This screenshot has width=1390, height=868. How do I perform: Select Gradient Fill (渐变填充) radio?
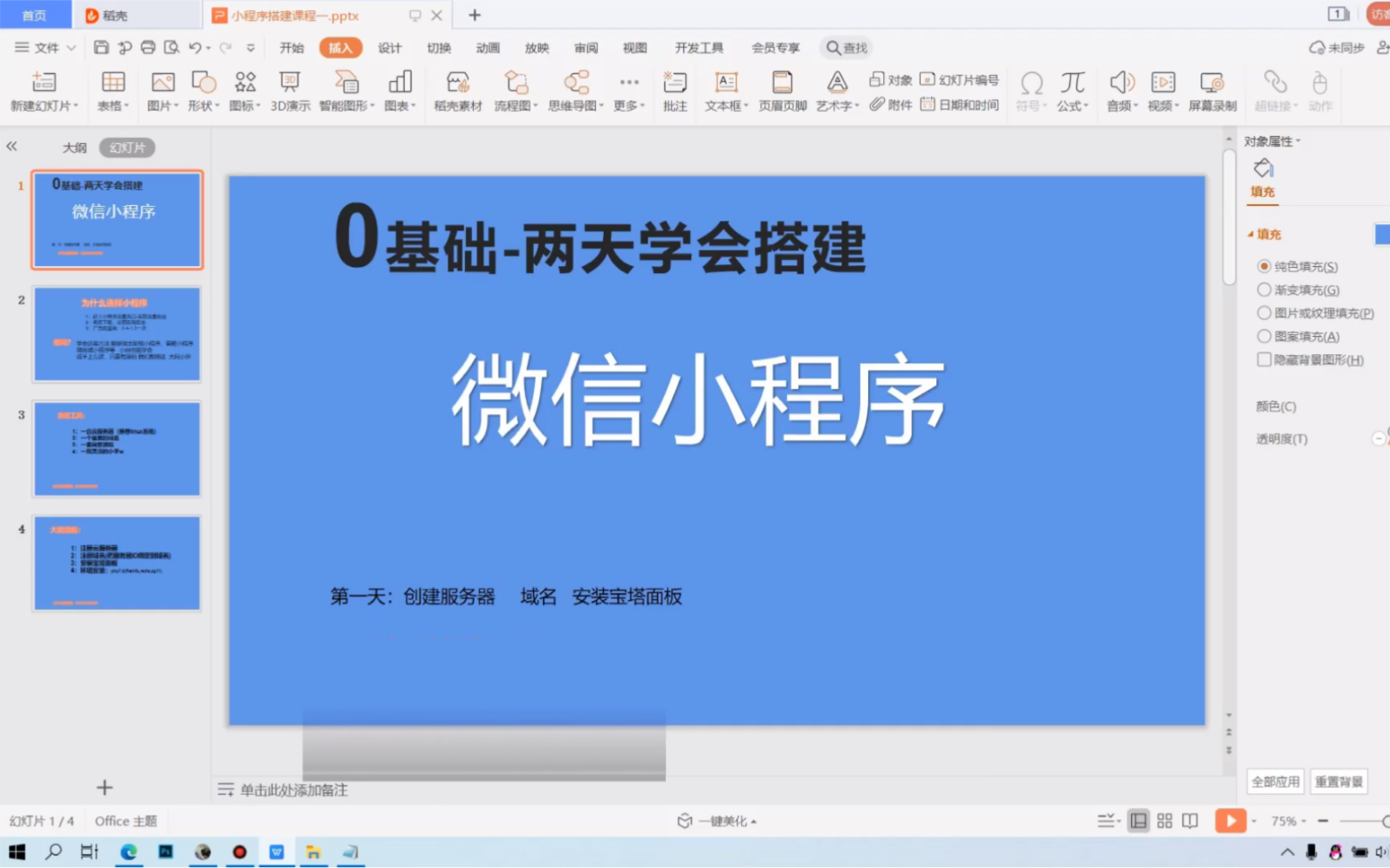click(1263, 290)
